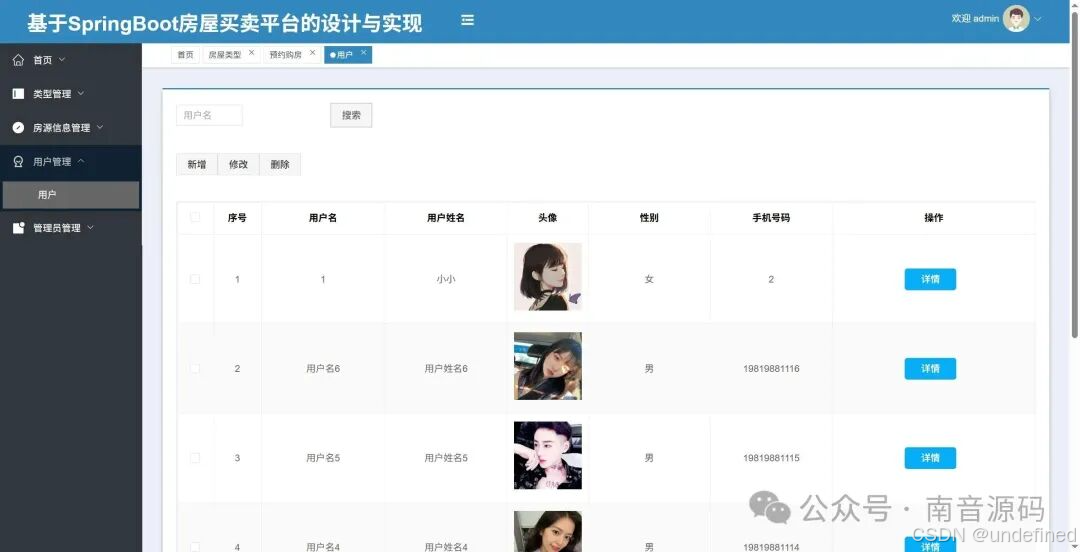Viewport: 1080px width, 552px height.
Task: Open 详情 for 用户名4
Action: tap(930, 545)
